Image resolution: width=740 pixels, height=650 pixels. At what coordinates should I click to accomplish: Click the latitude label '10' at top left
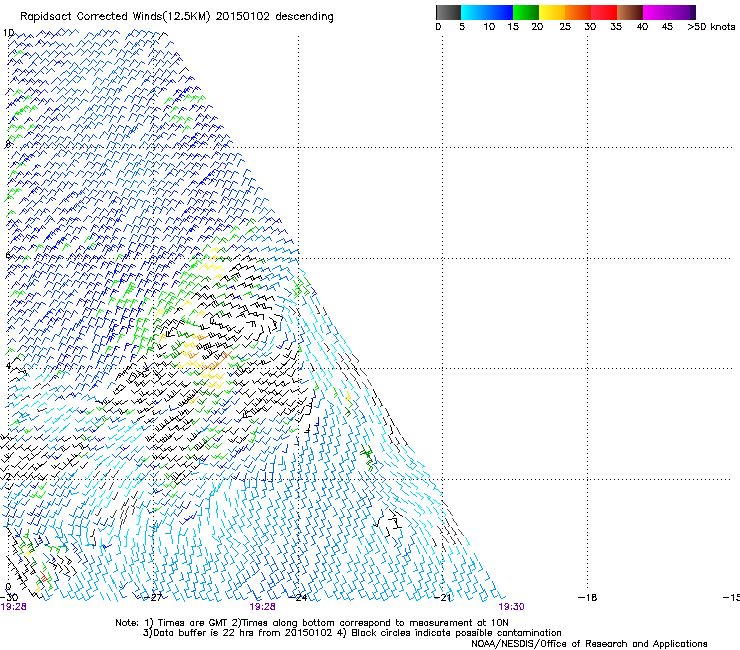[x=8, y=33]
